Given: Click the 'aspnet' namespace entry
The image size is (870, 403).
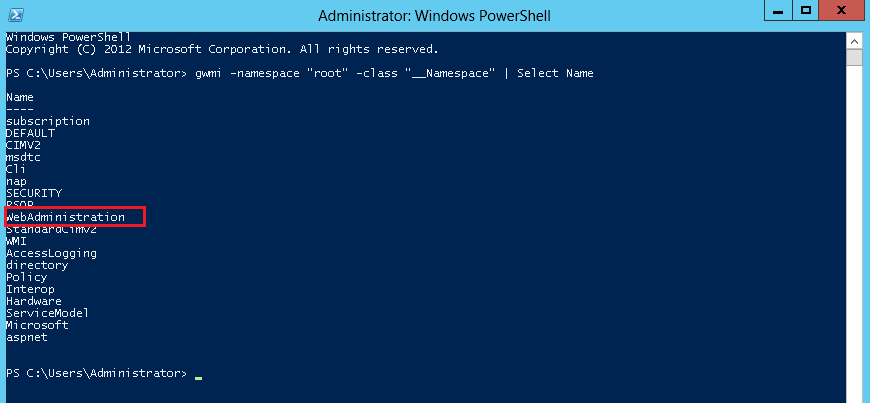Looking at the screenshot, I should [x=27, y=337].
